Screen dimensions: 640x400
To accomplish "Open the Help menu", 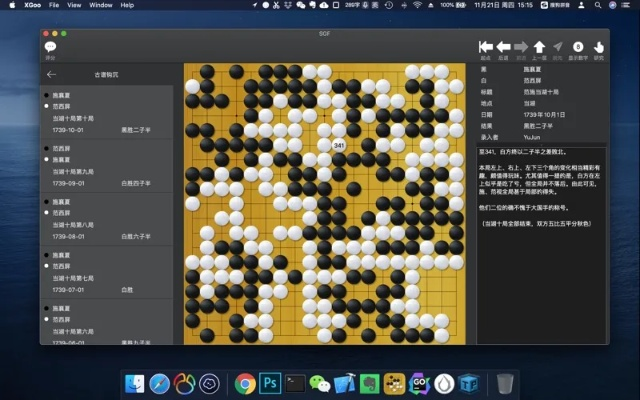I will point(127,5).
